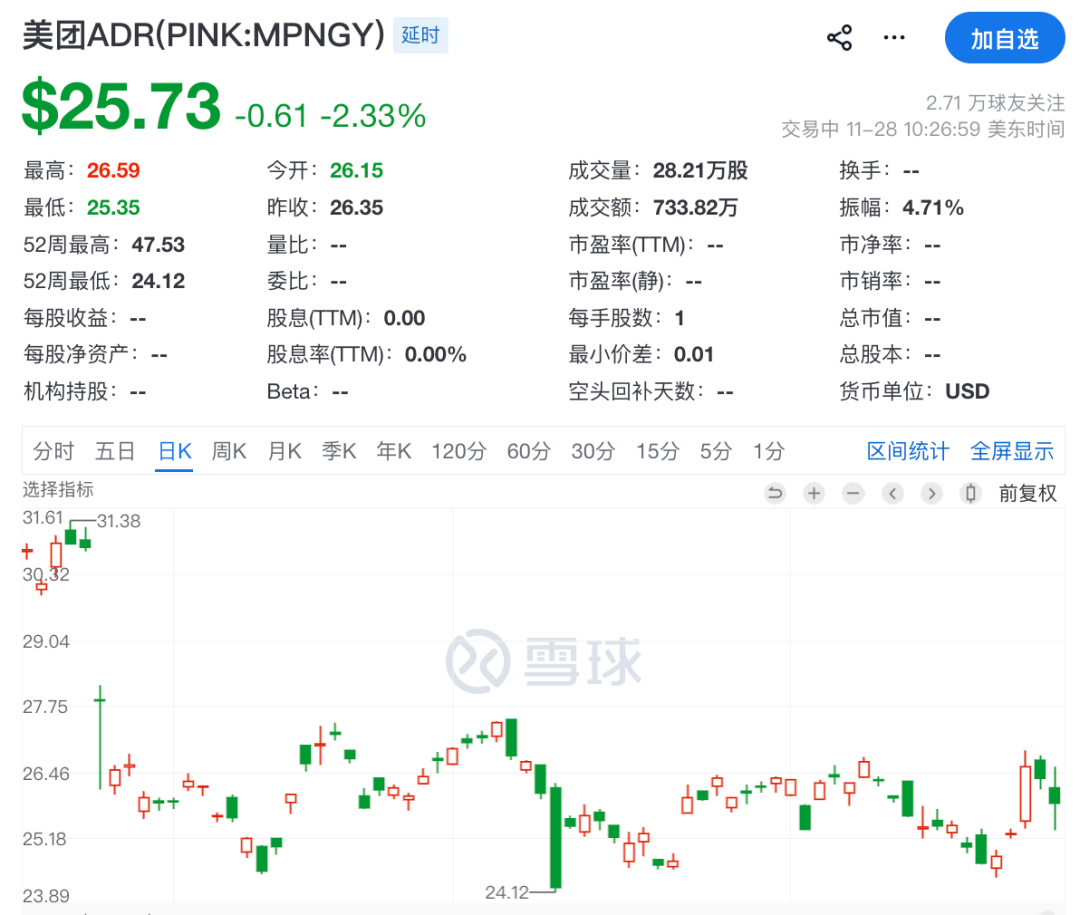This screenshot has height=915, width=1080.
Task: Click the share icon
Action: (x=839, y=37)
